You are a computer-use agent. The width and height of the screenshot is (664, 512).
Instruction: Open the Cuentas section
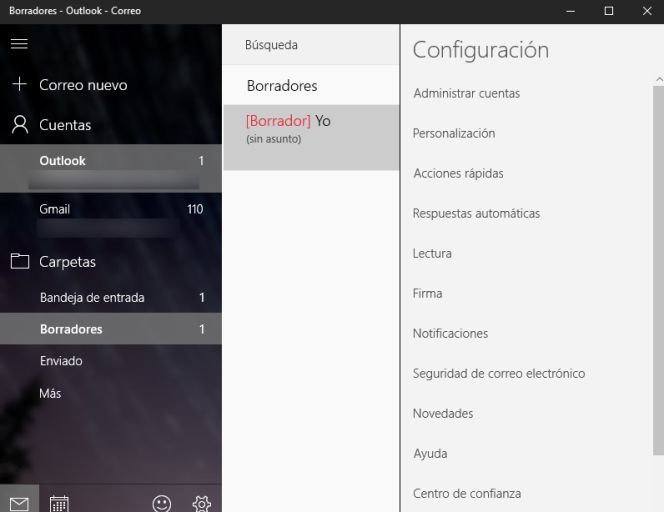65,125
